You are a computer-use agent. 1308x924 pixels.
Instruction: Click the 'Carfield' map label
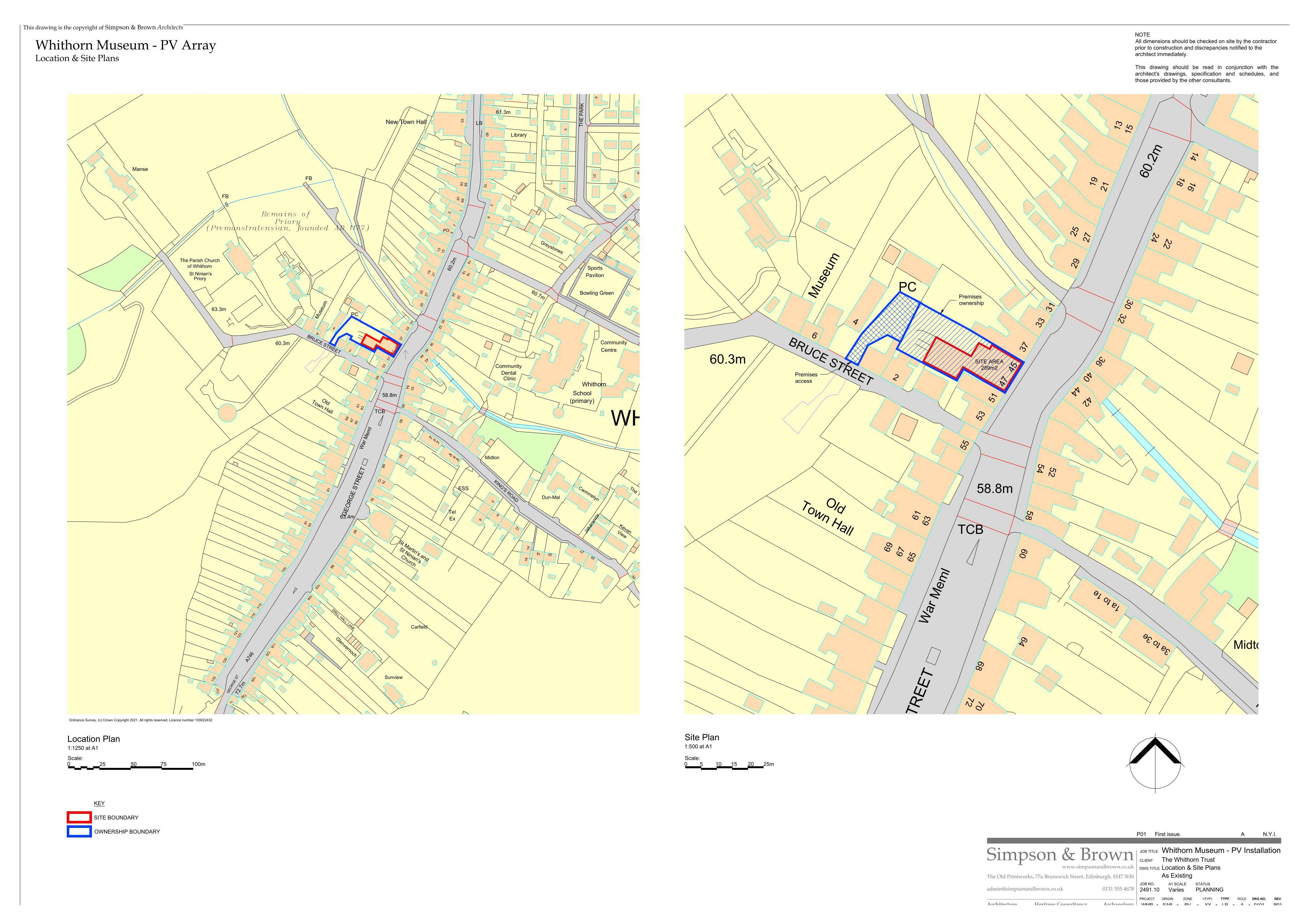point(419,627)
